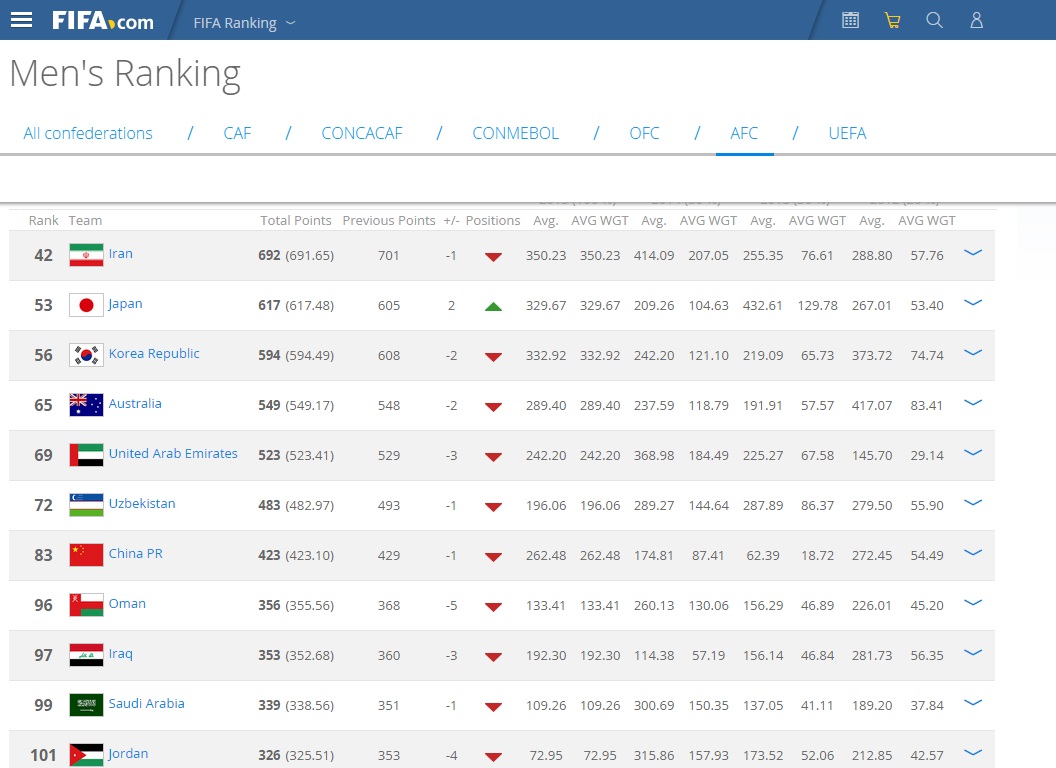Expand the Saudi Arabia row chevron
The width and height of the screenshot is (1056, 768).
point(972,704)
